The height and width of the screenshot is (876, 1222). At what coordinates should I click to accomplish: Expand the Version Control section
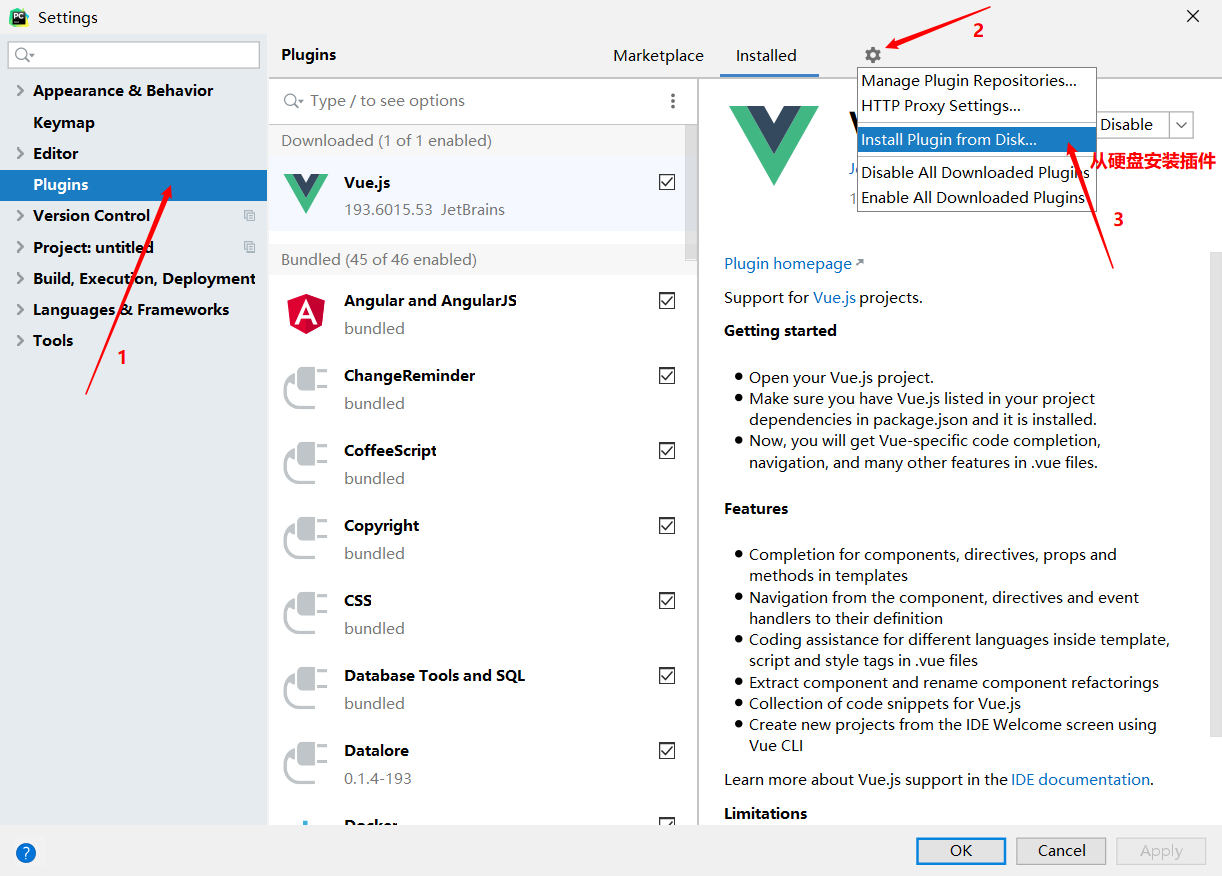[x=20, y=216]
